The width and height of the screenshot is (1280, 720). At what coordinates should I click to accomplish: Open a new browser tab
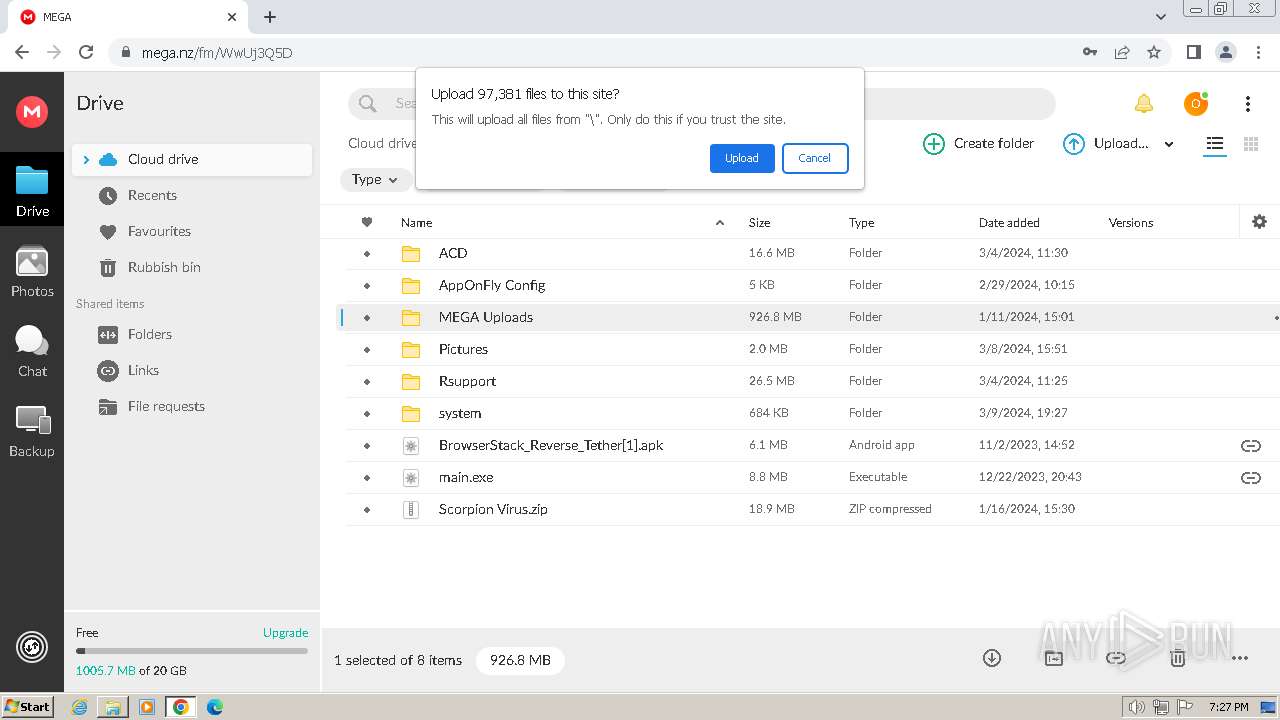270,17
